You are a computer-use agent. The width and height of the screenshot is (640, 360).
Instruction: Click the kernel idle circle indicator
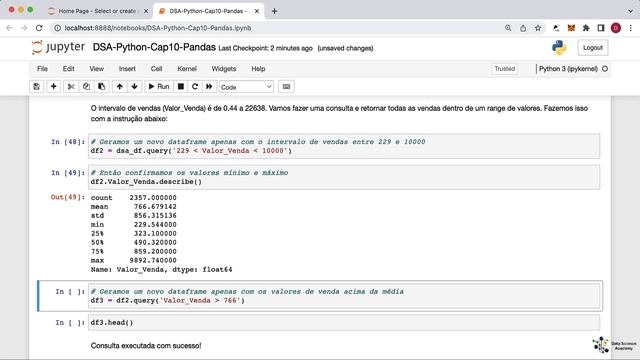tap(605, 69)
